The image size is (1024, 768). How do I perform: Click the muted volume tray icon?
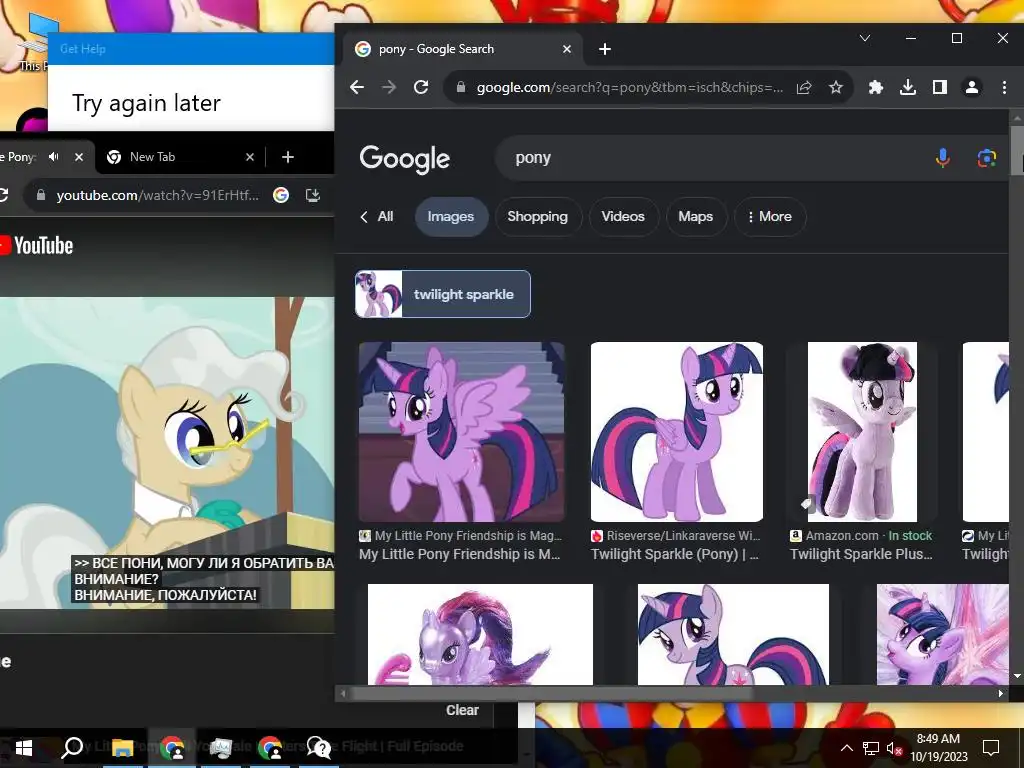(x=894, y=748)
